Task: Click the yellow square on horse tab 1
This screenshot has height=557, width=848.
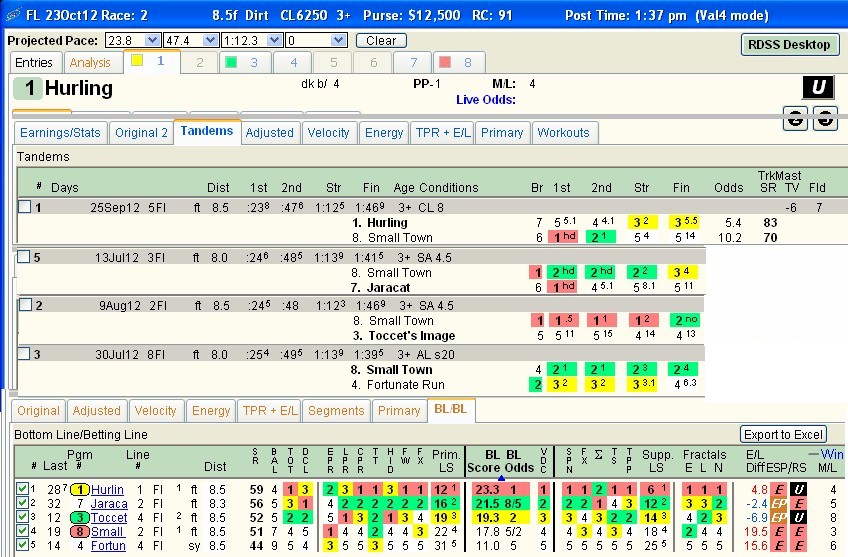Action: (x=137, y=61)
